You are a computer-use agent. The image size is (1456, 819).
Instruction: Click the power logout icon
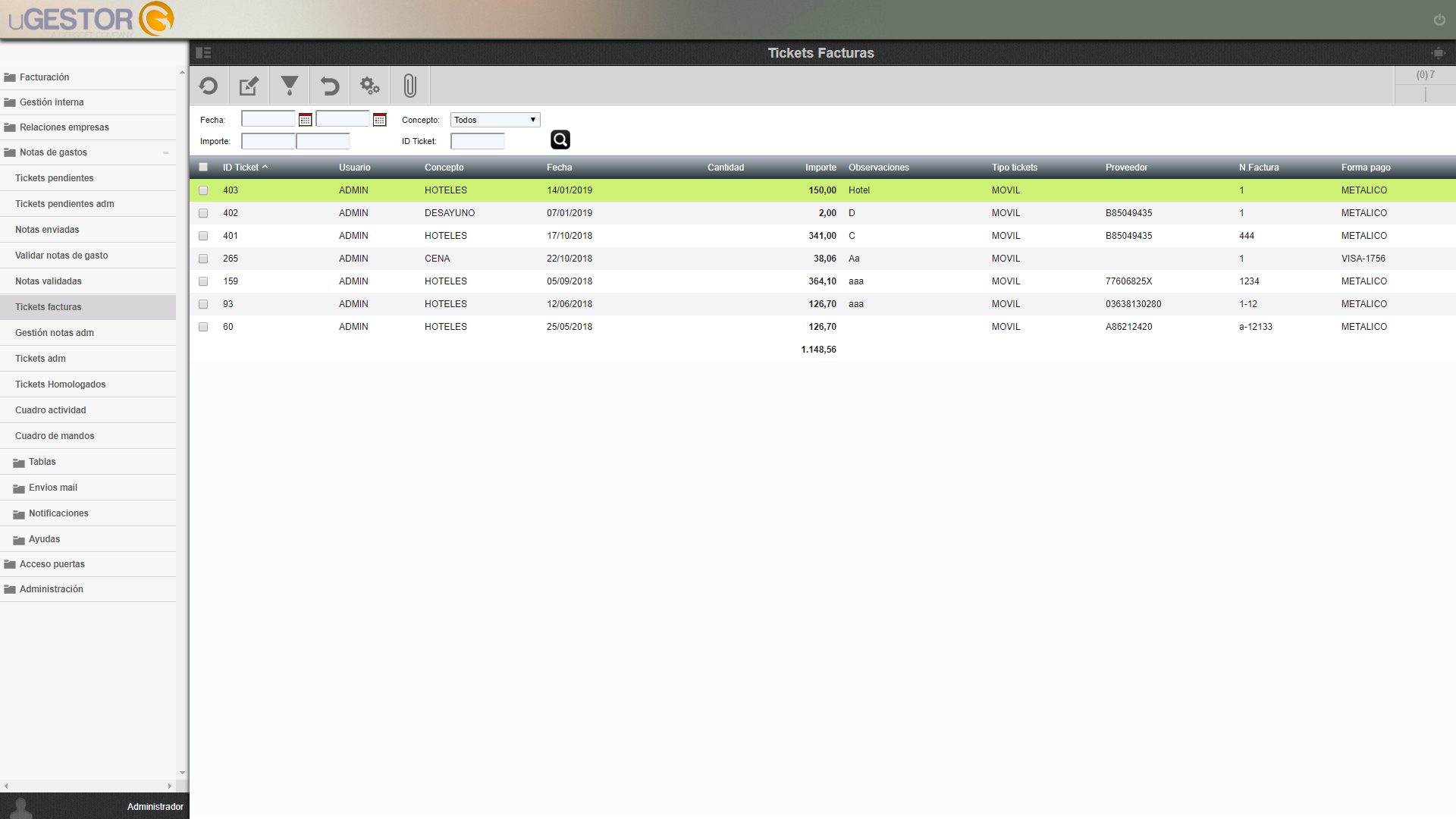coord(1439,20)
